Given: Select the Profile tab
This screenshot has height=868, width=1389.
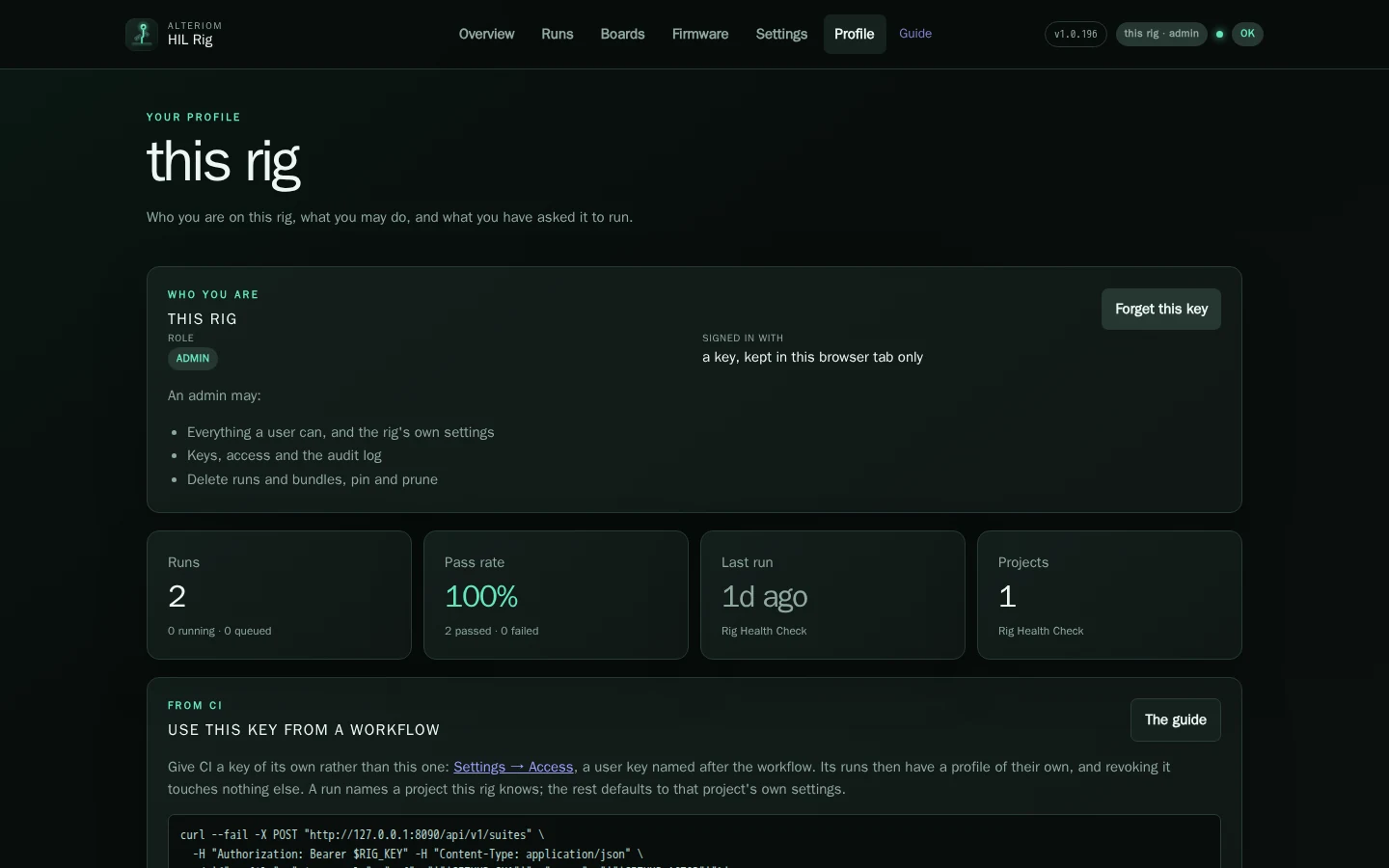Looking at the screenshot, I should (855, 34).
